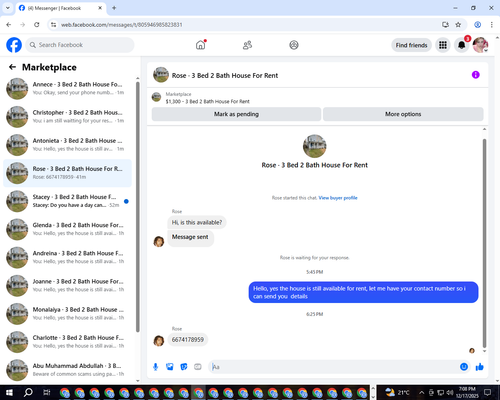The image size is (500, 400).
Task: Open Christopher chat in Marketplace list
Action: click(67, 117)
